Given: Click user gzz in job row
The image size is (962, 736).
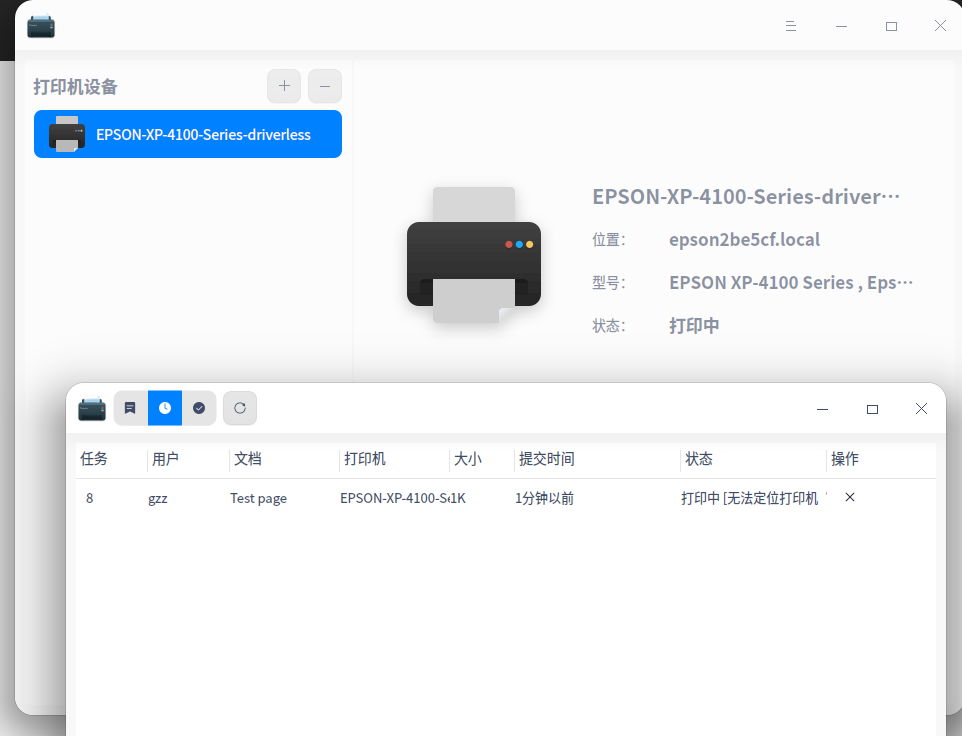Looking at the screenshot, I should point(158,498).
